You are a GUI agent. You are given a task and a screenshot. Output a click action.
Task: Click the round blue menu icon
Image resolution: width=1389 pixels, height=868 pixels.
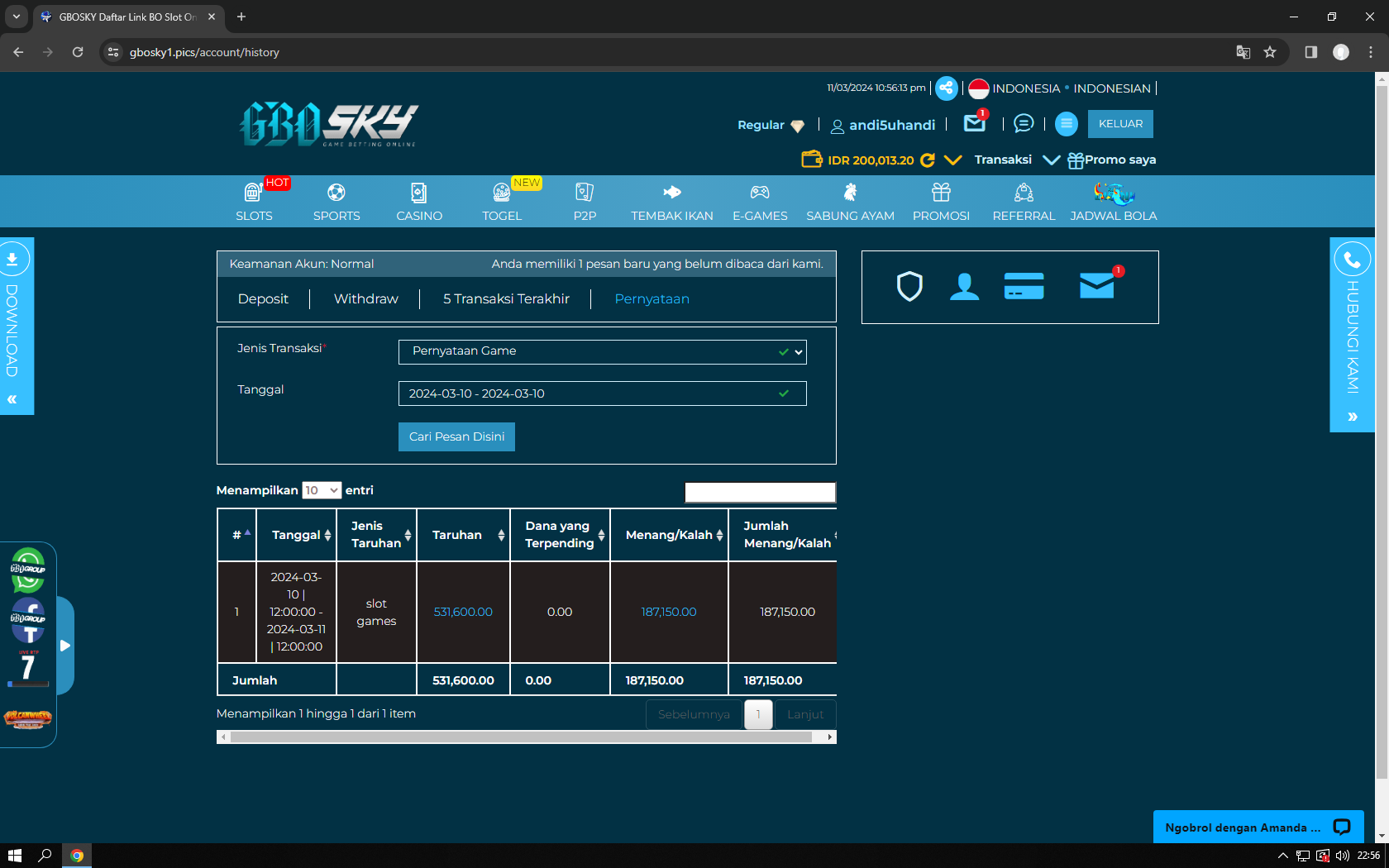pyautogui.click(x=1067, y=124)
